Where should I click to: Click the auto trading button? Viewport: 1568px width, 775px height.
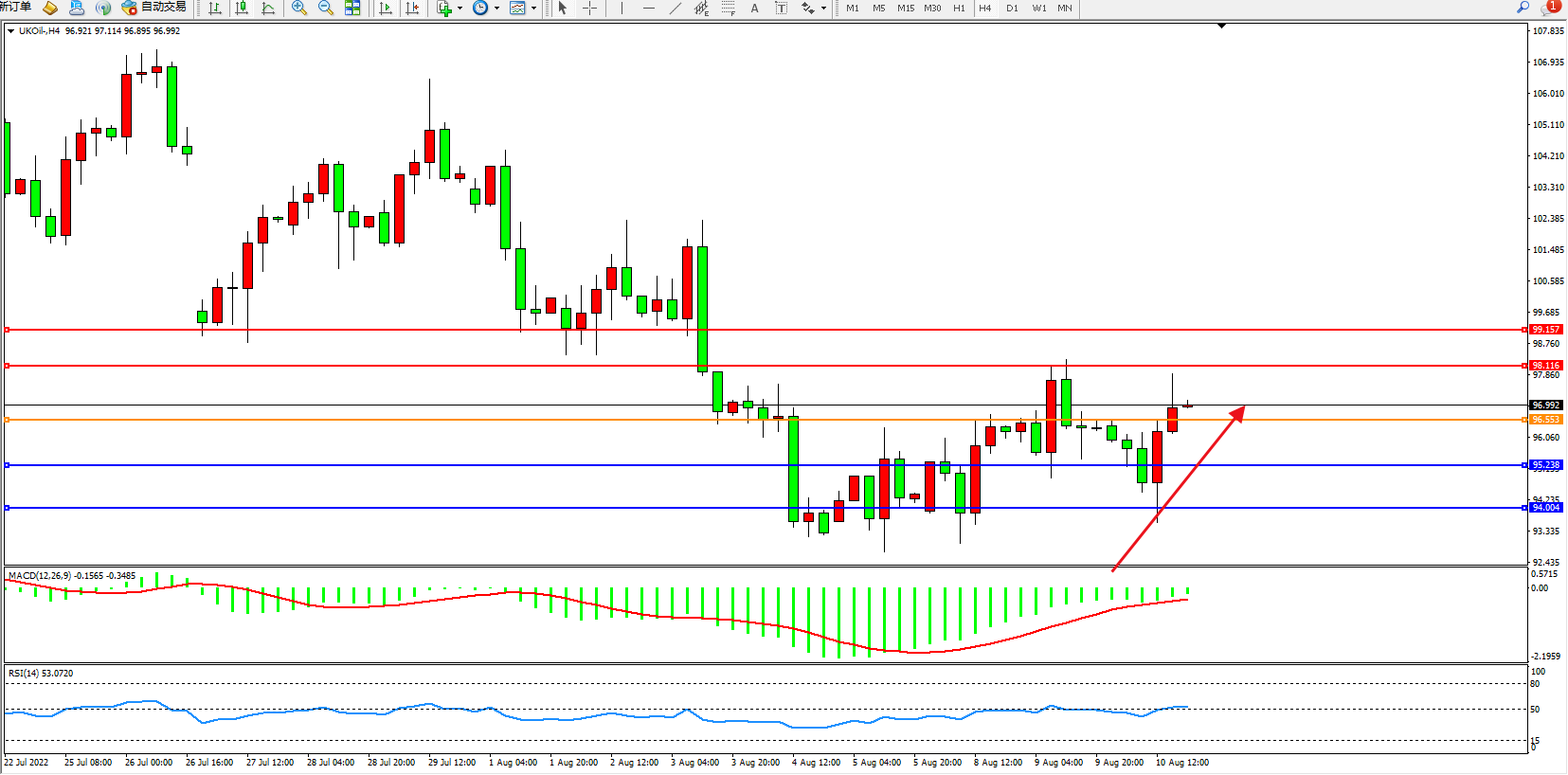[x=154, y=8]
